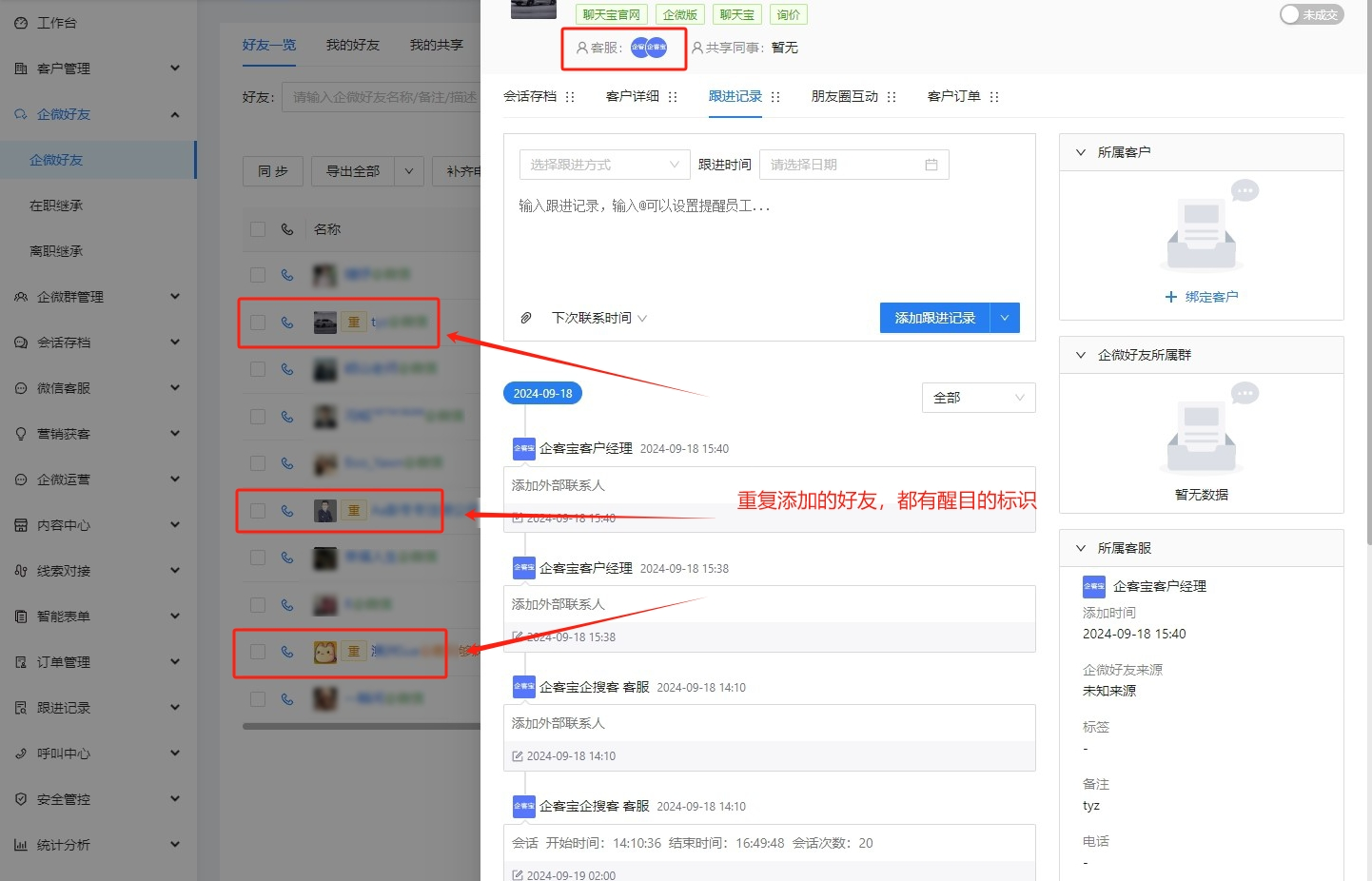1372x881 pixels.
Task: Click the 会话存档 sidebar icon
Action: (21, 343)
